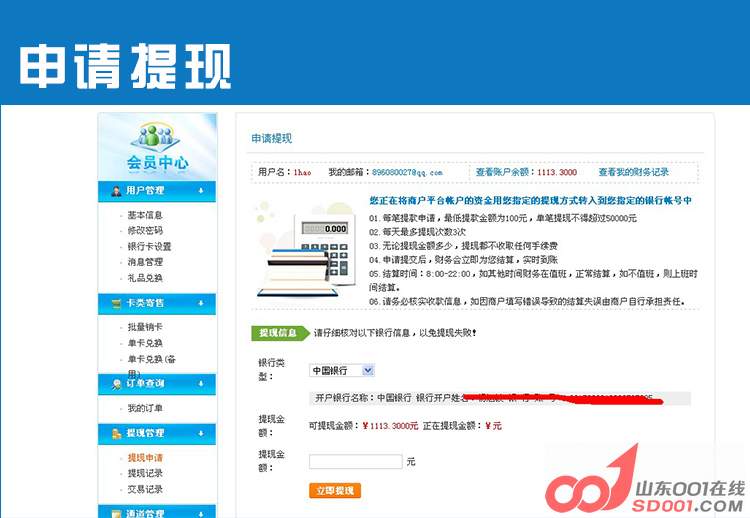Open the 查看我的财务记录 link

click(633, 172)
